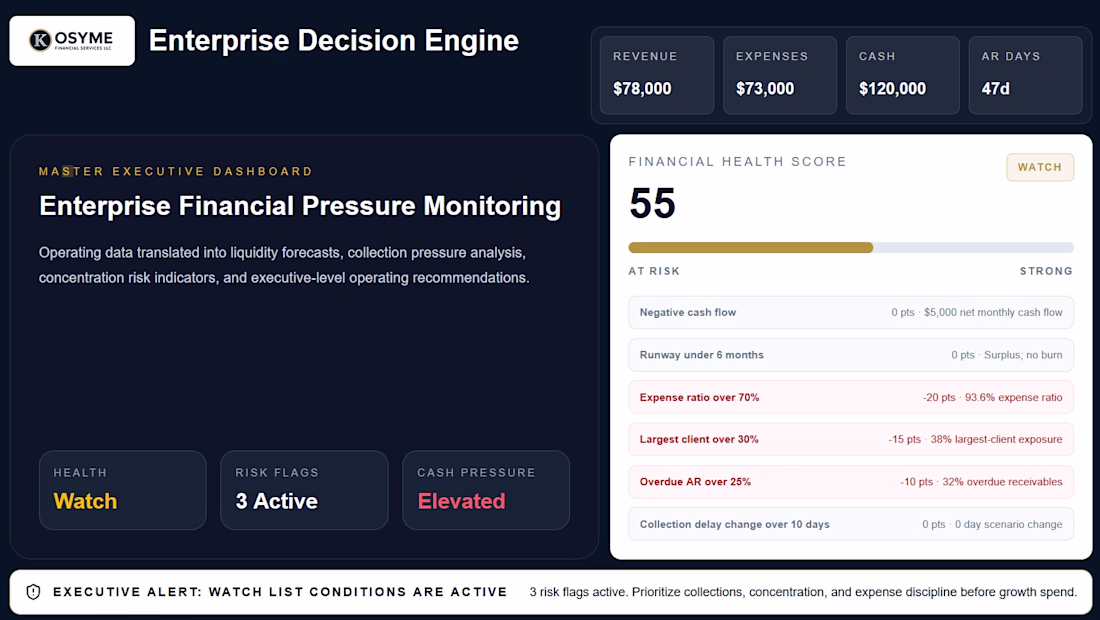Open the Risk Flags 3 Active tile
This screenshot has height=620, width=1100.
pos(304,490)
